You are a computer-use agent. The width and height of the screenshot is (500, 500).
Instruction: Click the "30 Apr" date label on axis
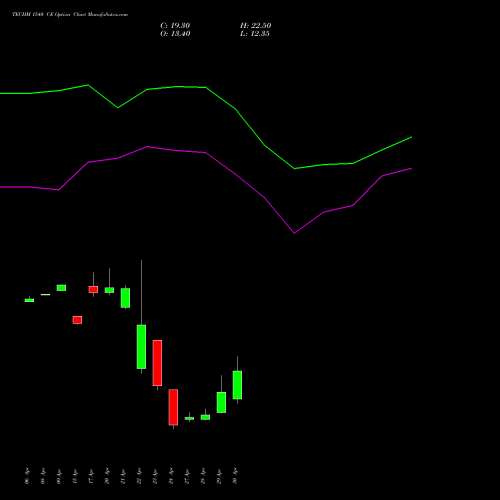pyautogui.click(x=235, y=476)
